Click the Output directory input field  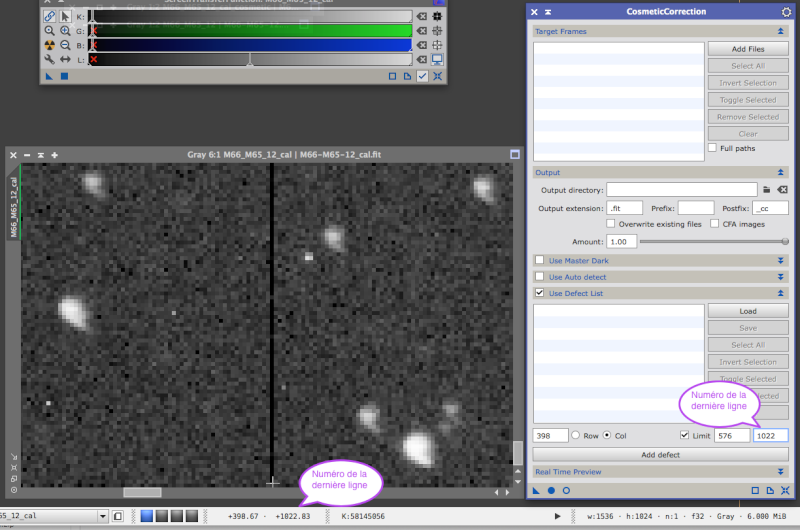click(682, 190)
